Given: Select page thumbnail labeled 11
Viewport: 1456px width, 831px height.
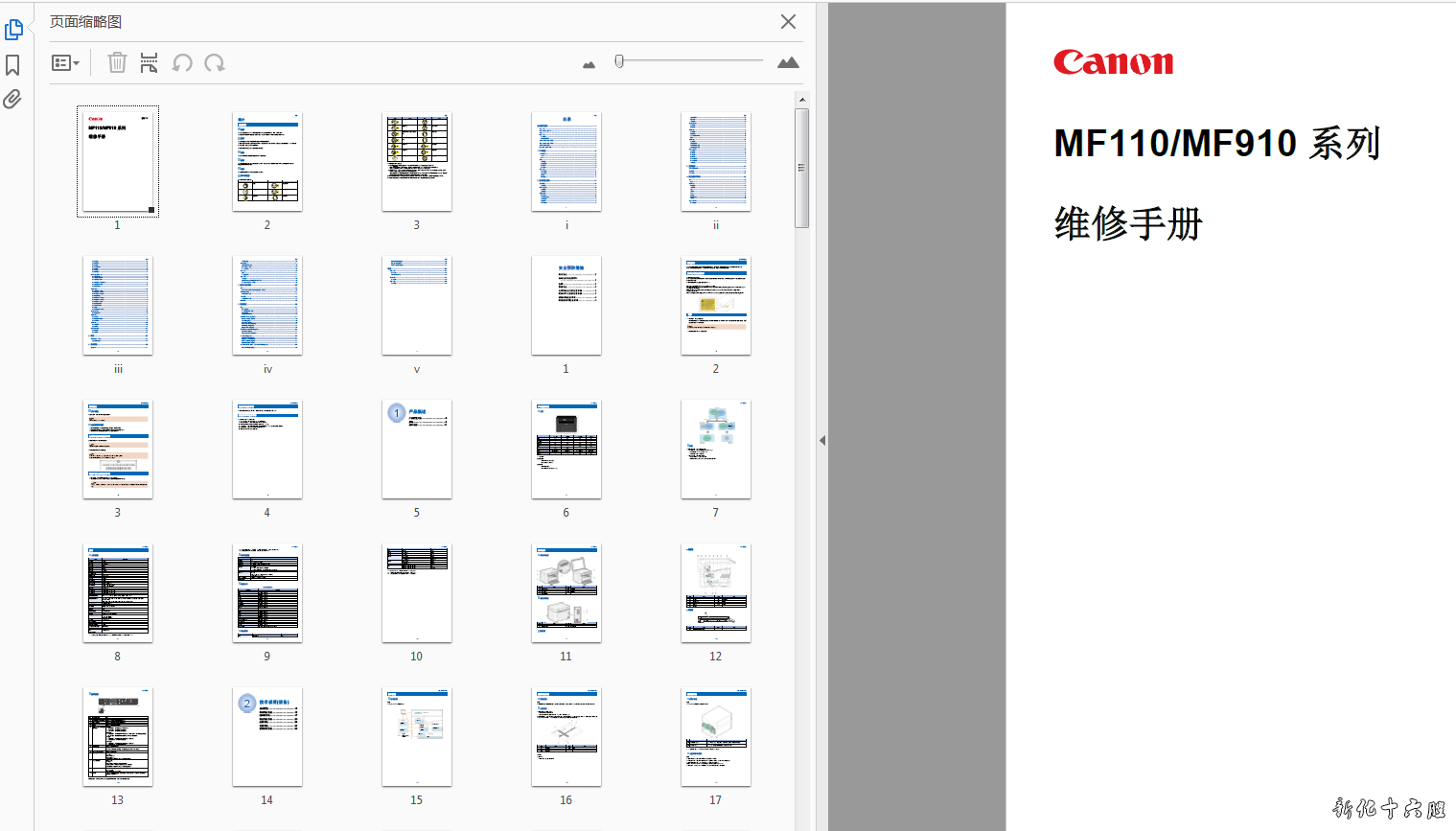Looking at the screenshot, I should coord(566,592).
